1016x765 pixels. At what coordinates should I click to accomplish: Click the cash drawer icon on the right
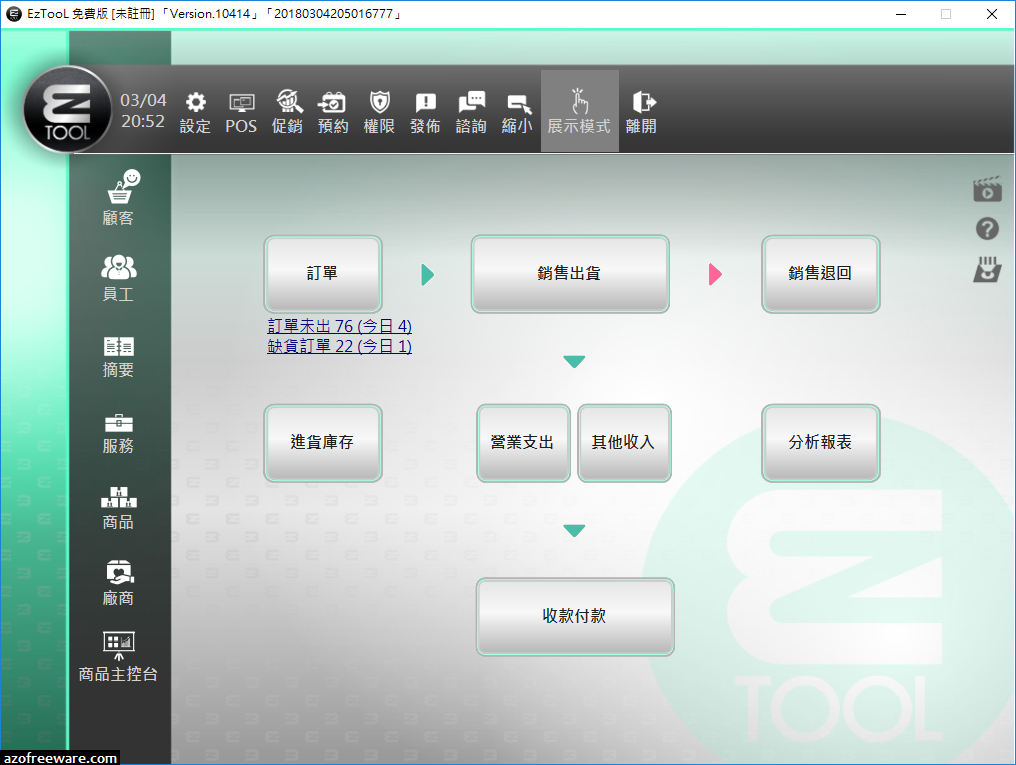click(x=987, y=270)
